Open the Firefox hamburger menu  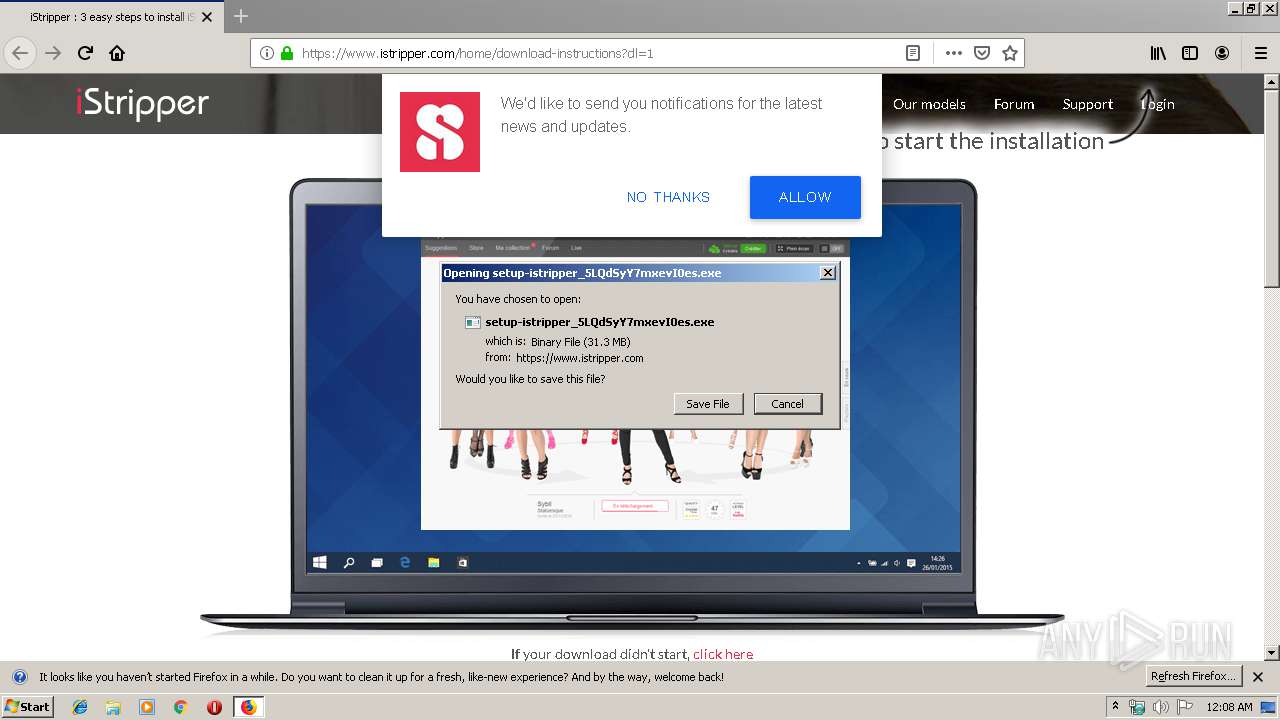coord(1260,53)
